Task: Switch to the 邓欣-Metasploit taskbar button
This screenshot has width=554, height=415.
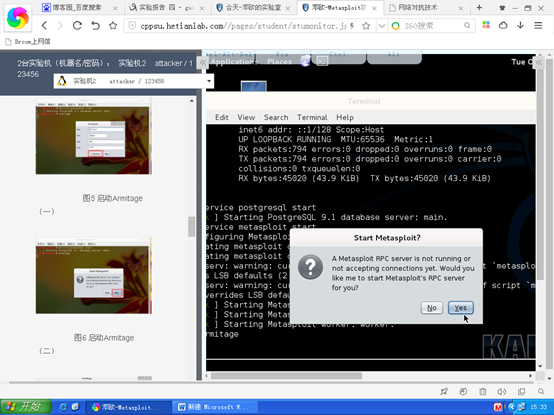Action: [129, 407]
